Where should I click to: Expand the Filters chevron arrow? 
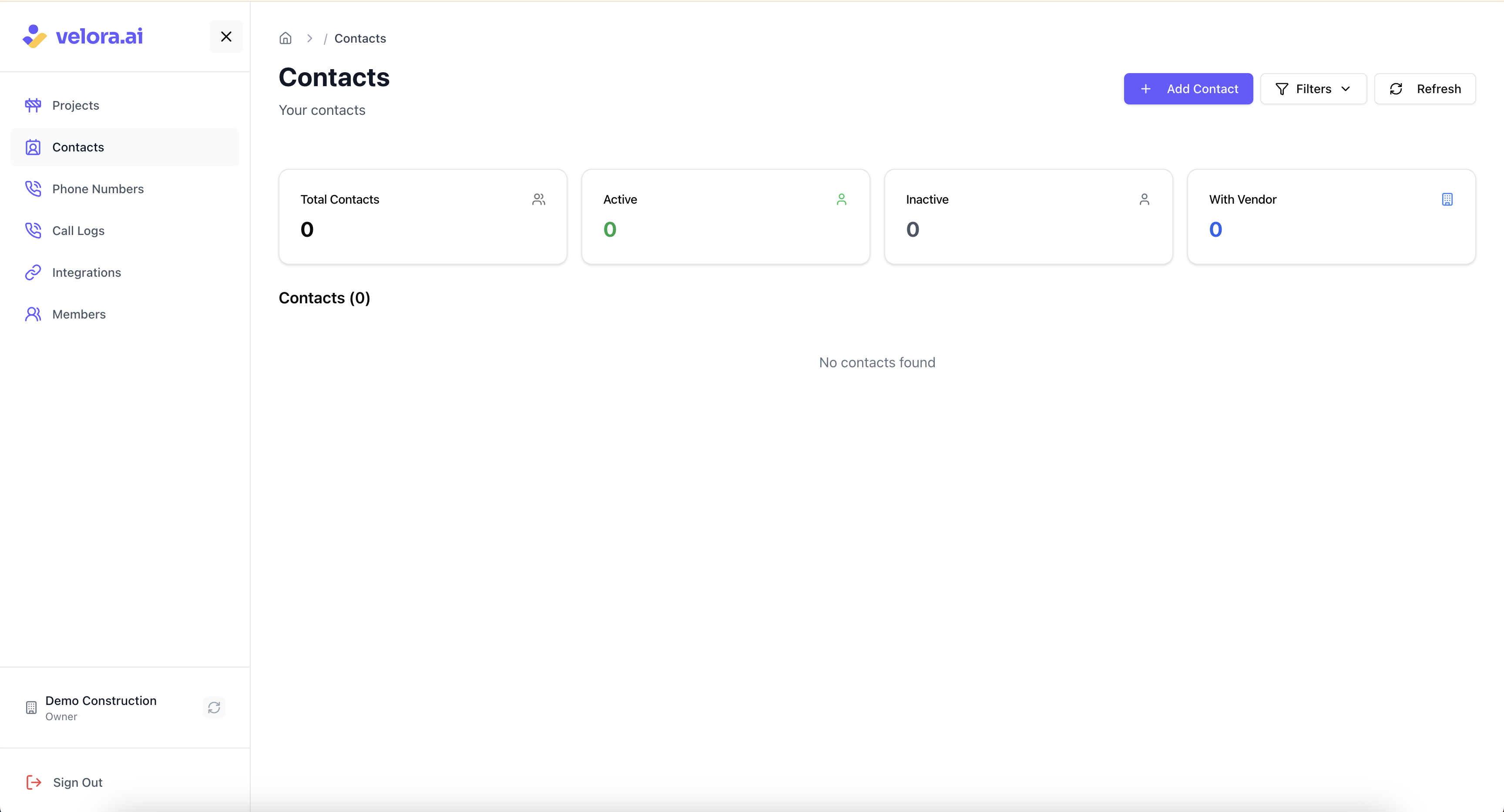[x=1346, y=89]
